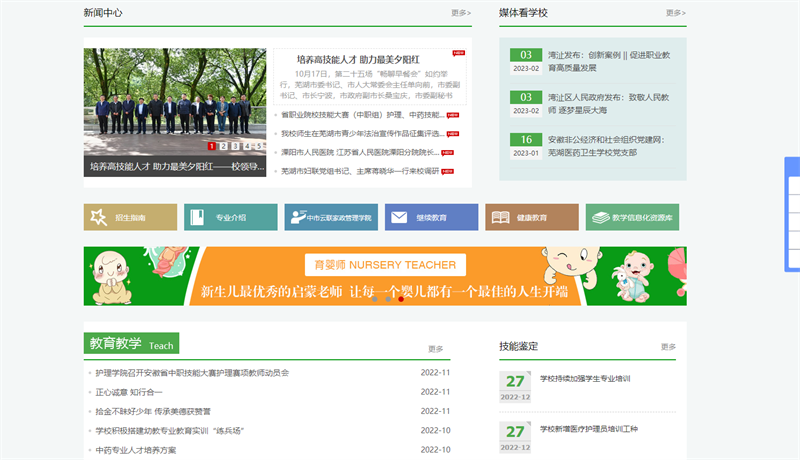Open headline 培养高技能人才 助力最美夕阳红
Viewport: 800px width, 460px height.
click(358, 60)
